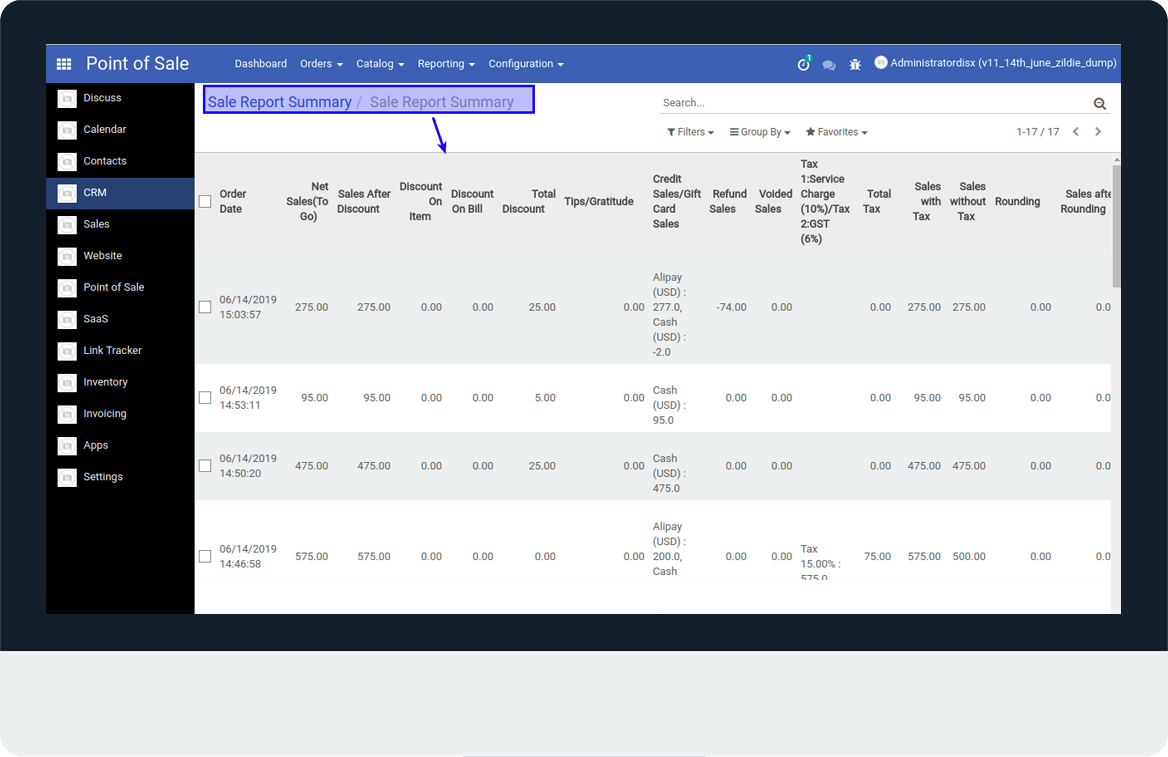Click the -74.00 refund sales cell

click(731, 307)
